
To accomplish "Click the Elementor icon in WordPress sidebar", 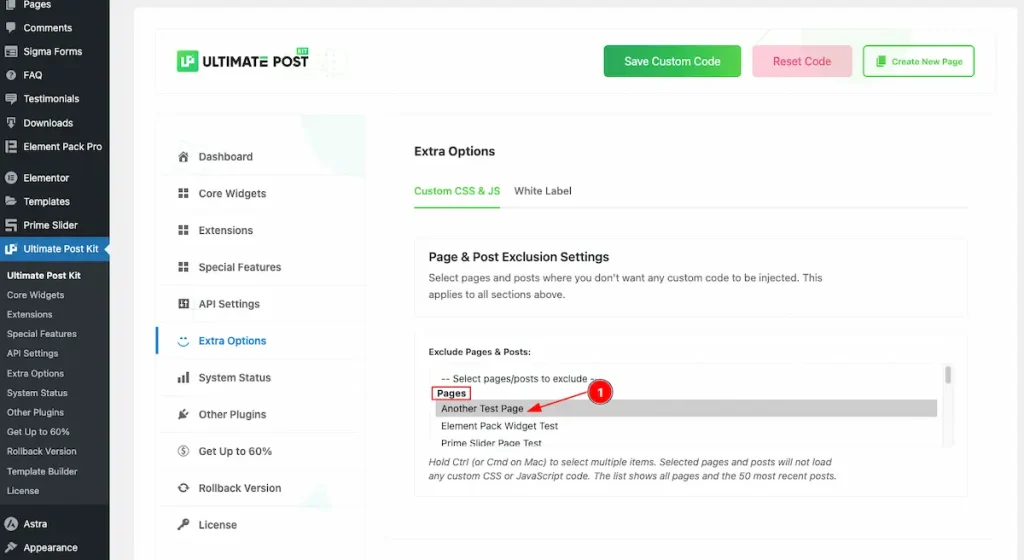I will pyautogui.click(x=10, y=178).
